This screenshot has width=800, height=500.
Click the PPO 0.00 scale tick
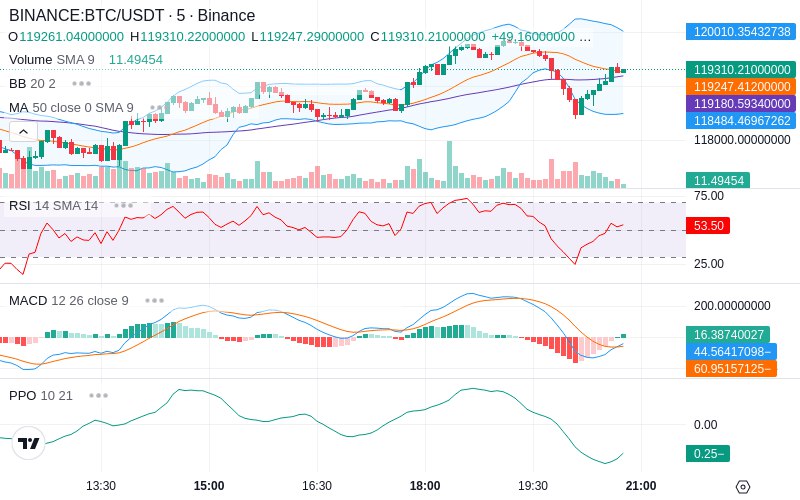[706, 424]
